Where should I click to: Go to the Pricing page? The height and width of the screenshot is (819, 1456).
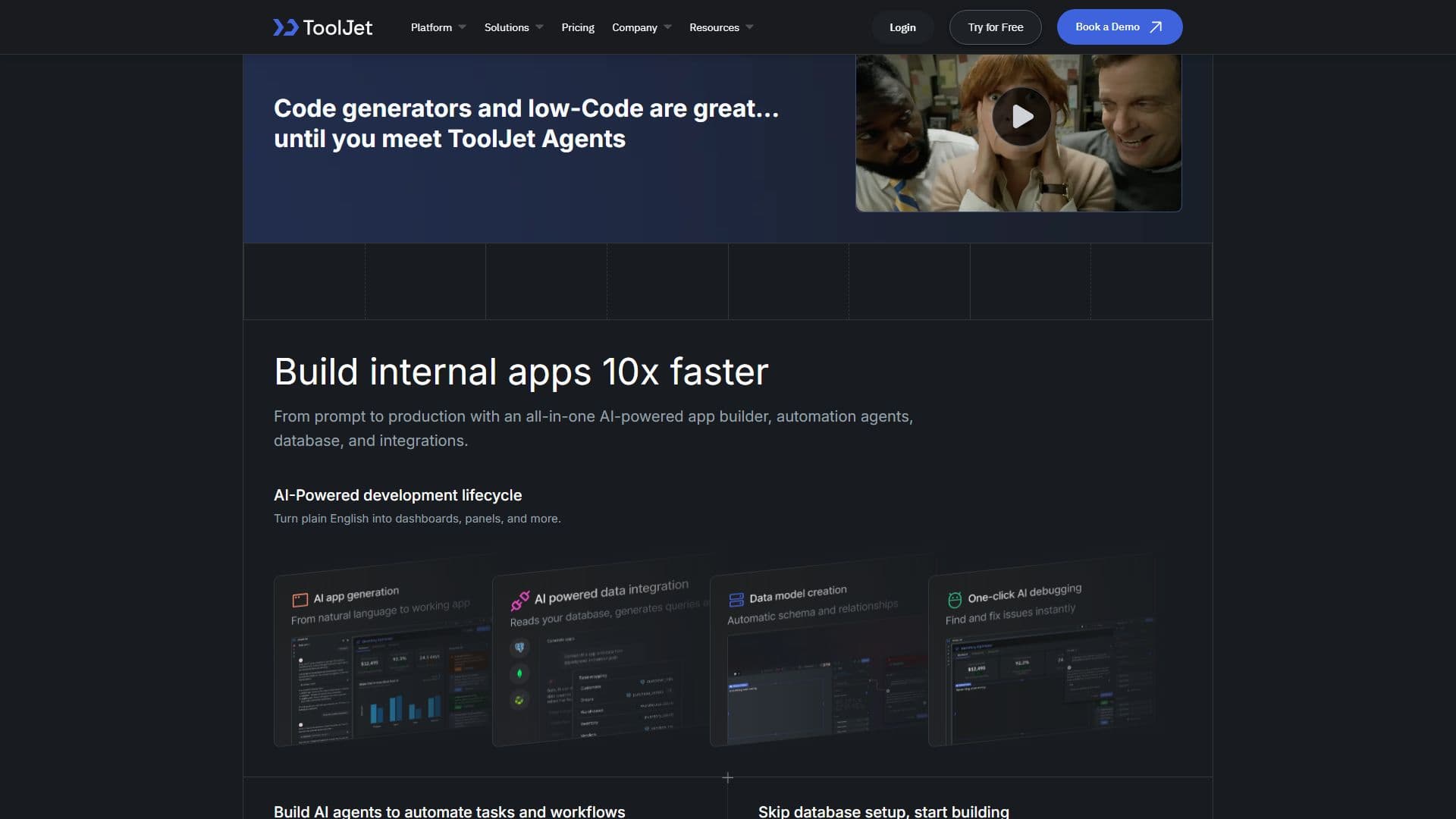click(578, 27)
